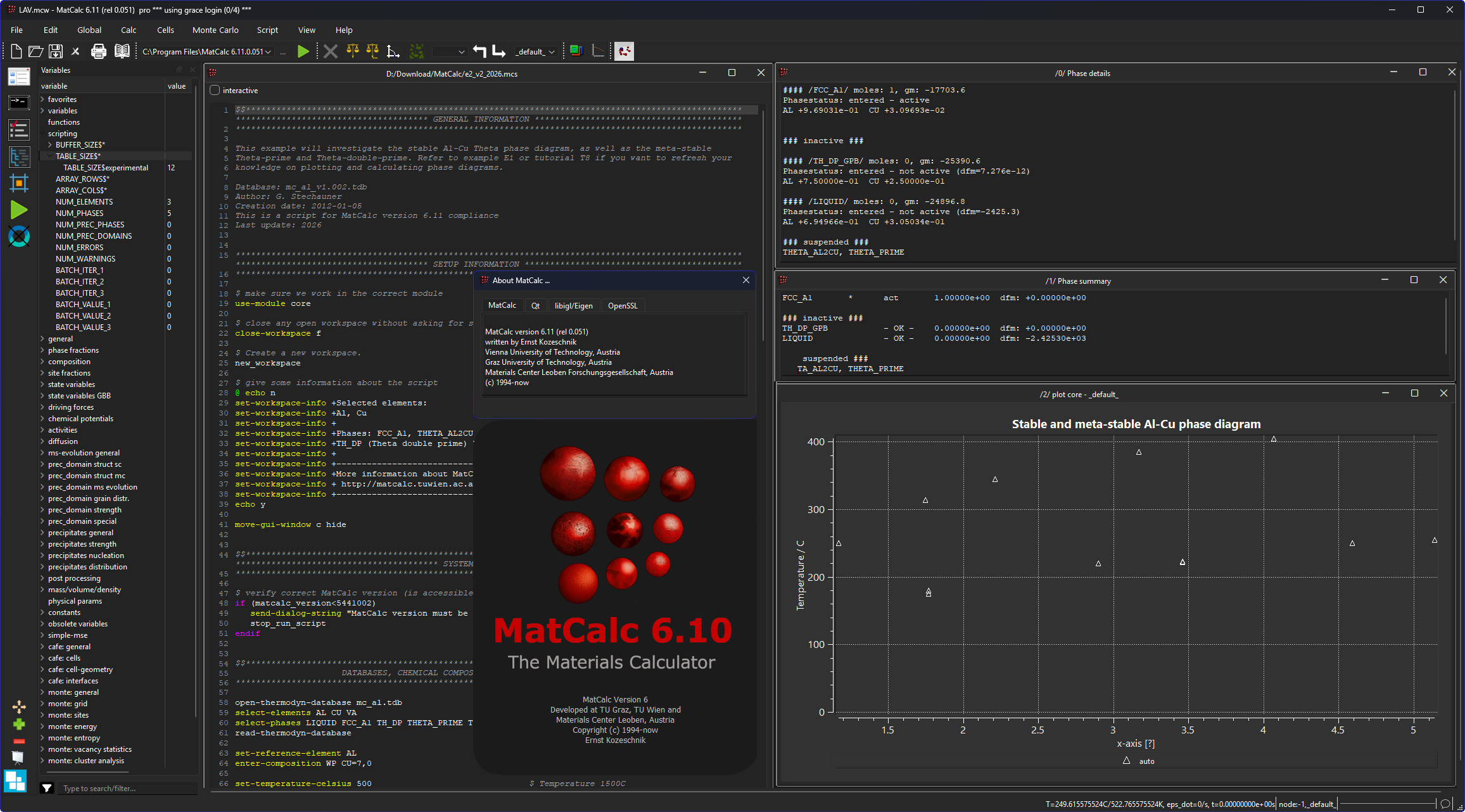This screenshot has width=1465, height=812.
Task: Click the sidebar green play arrow
Action: (x=19, y=210)
